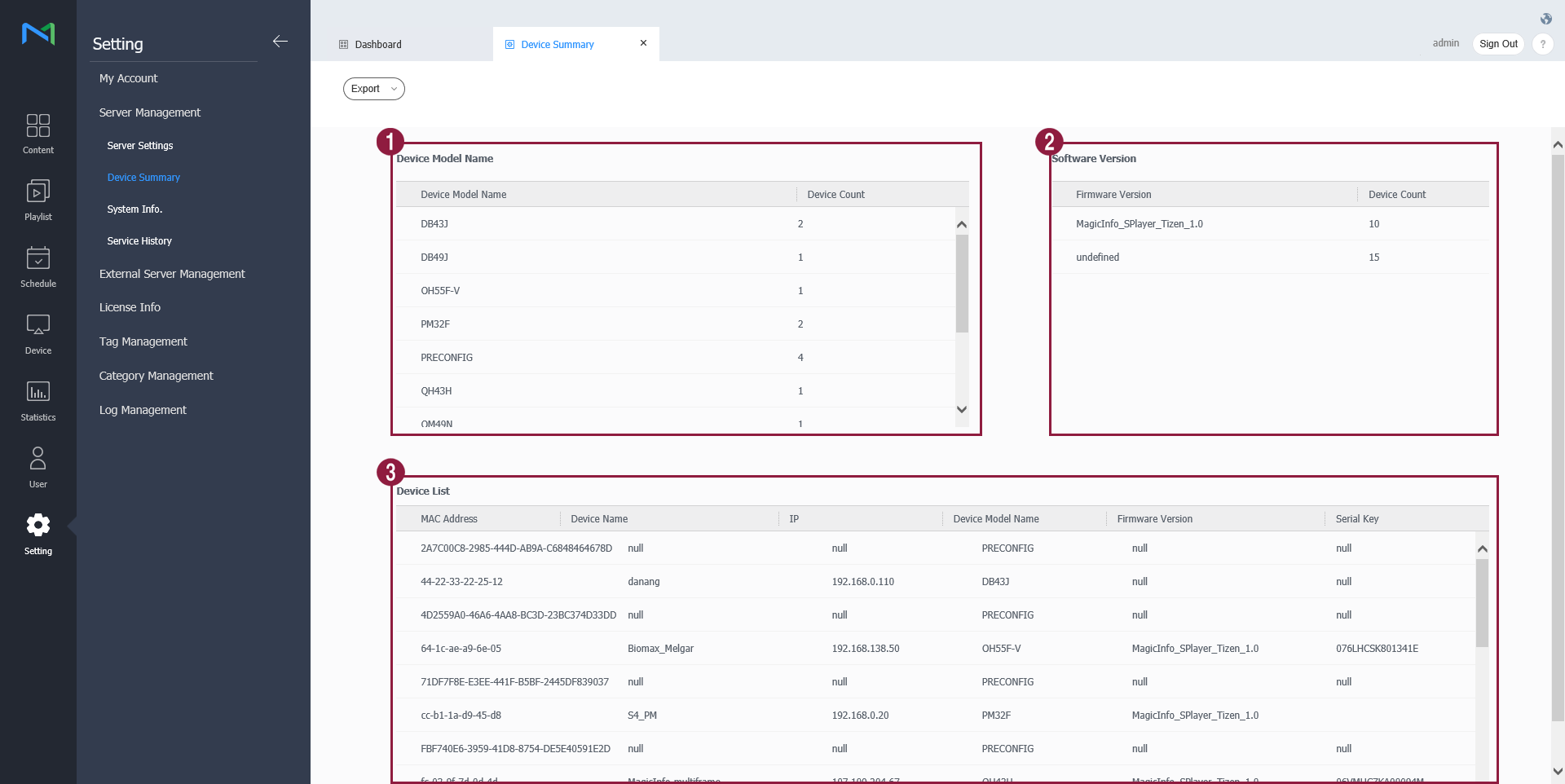Expand External Server Management menu

pos(172,274)
